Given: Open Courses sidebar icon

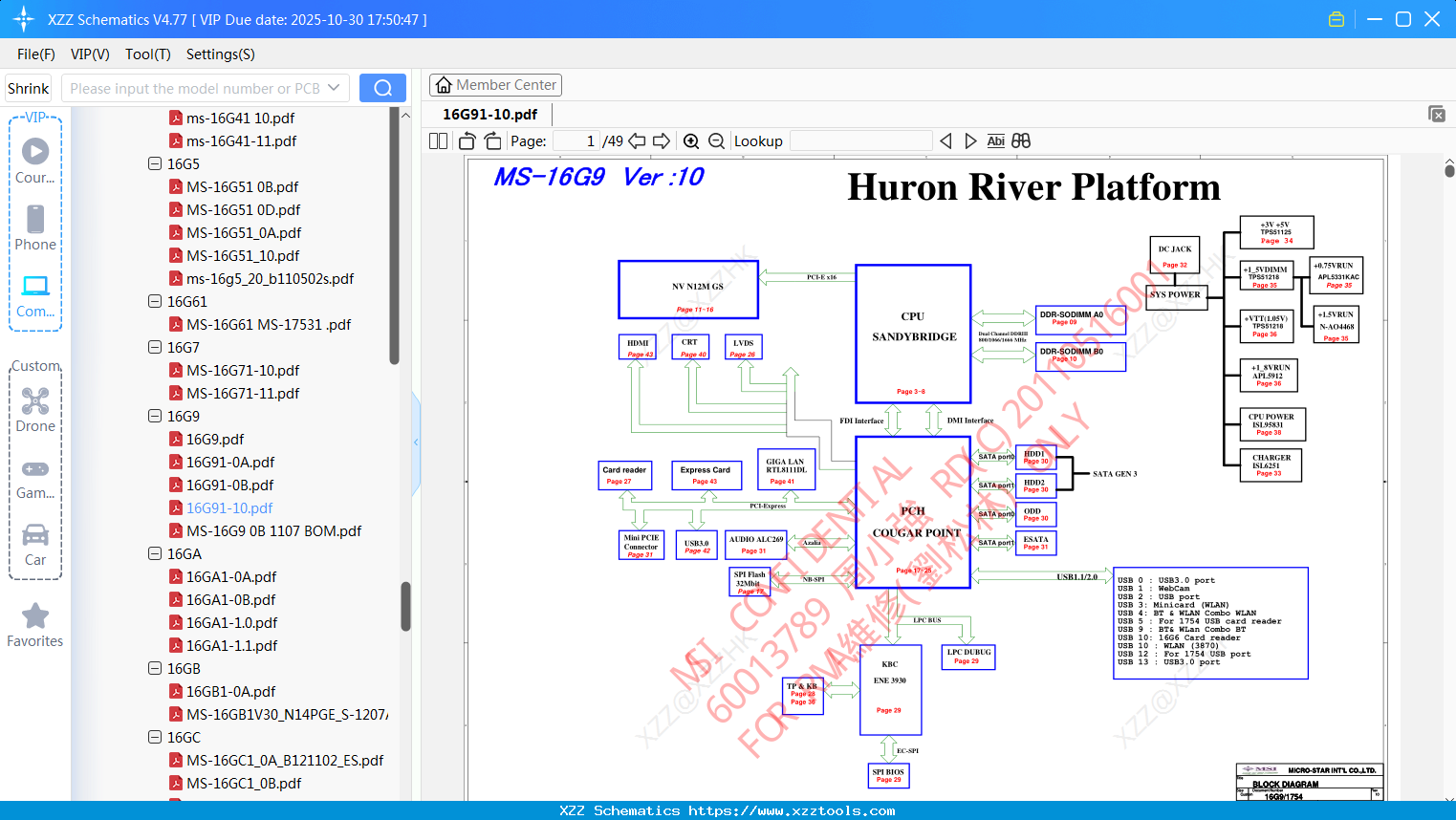Looking at the screenshot, I should pos(35,160).
